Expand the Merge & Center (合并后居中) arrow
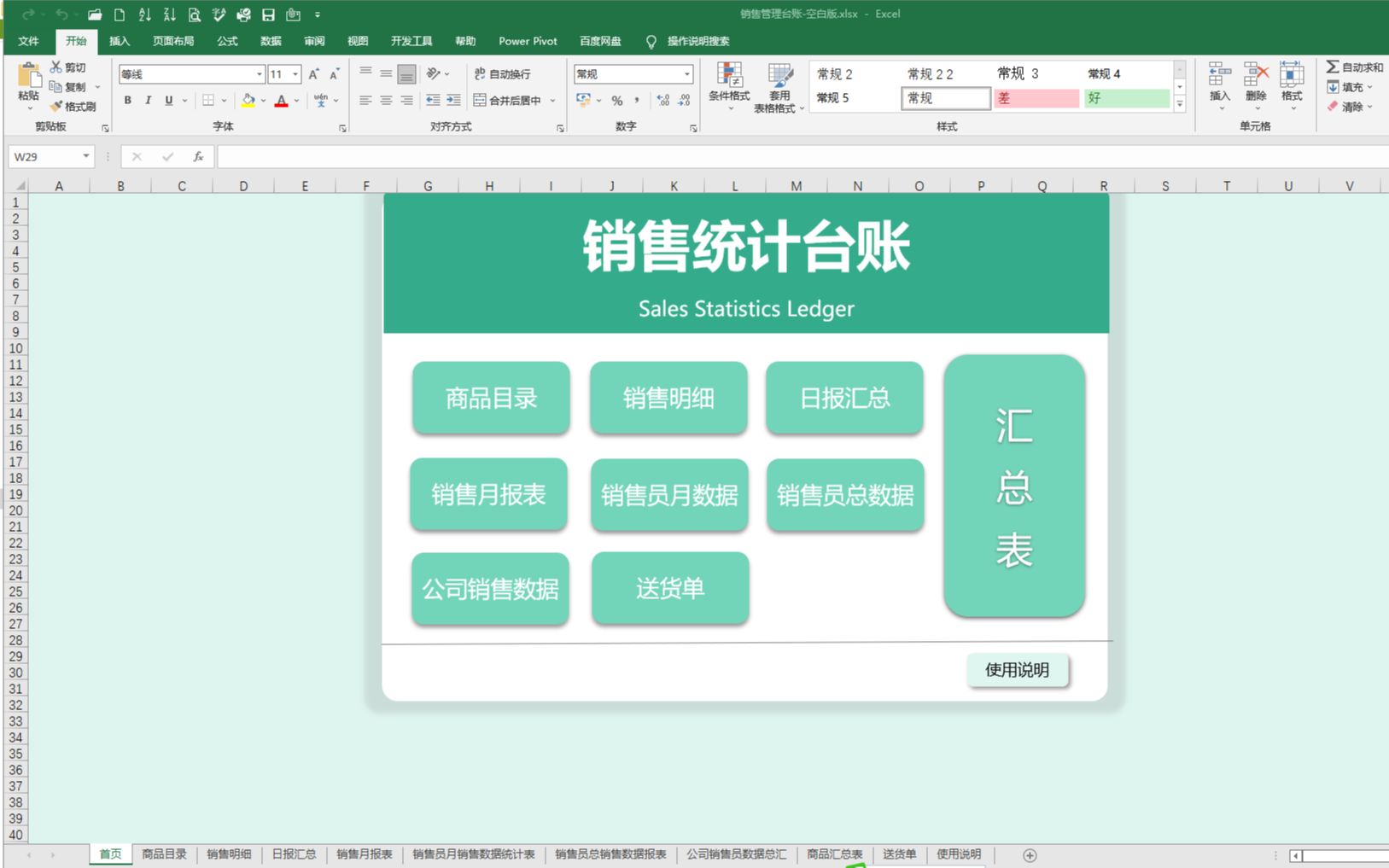The height and width of the screenshot is (868, 1389). coord(552,101)
